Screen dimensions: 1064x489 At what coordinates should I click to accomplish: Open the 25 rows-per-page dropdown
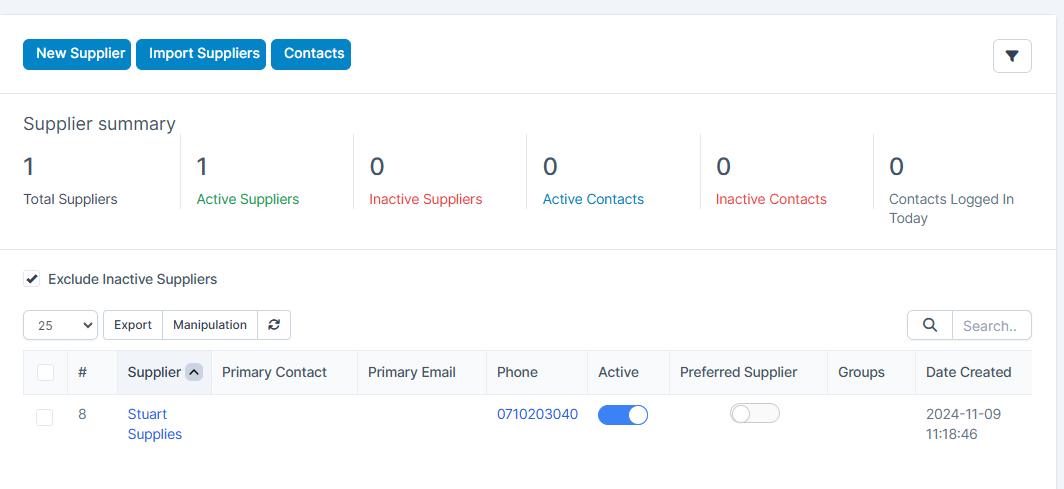point(60,325)
